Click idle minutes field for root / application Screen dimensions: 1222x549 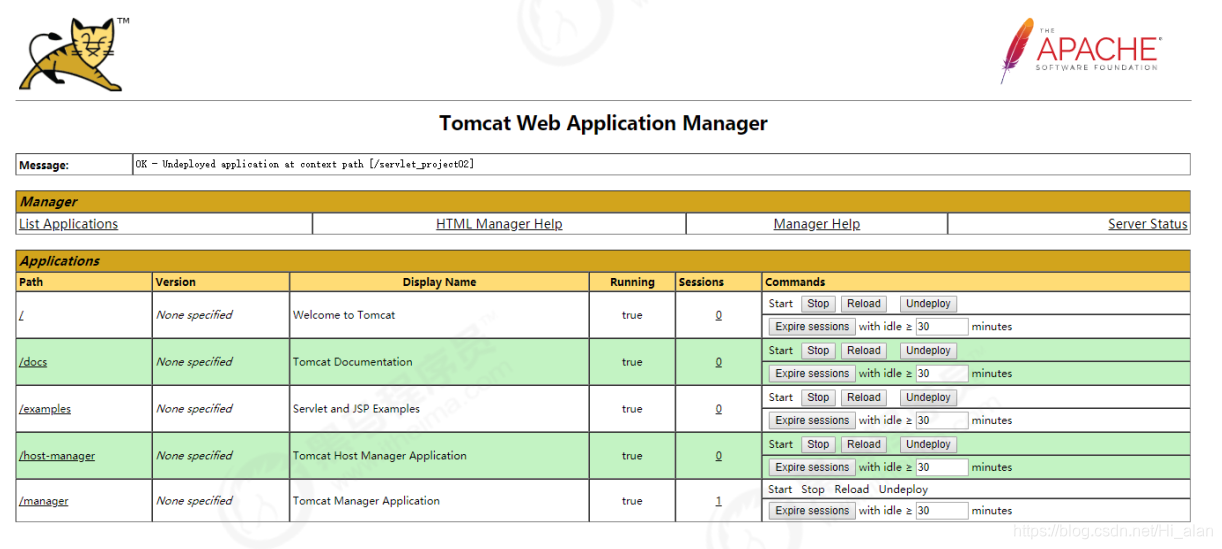coord(942,327)
